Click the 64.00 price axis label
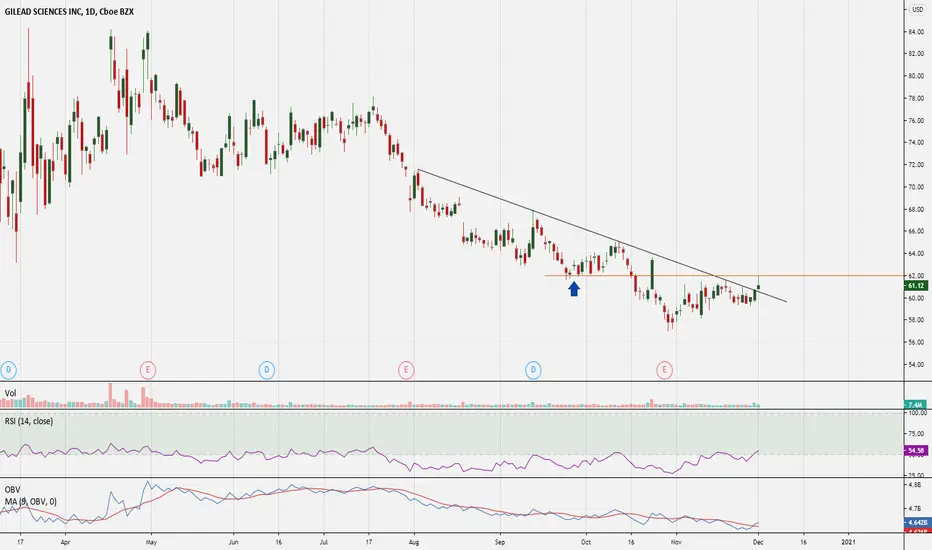932x550 pixels. [916, 254]
